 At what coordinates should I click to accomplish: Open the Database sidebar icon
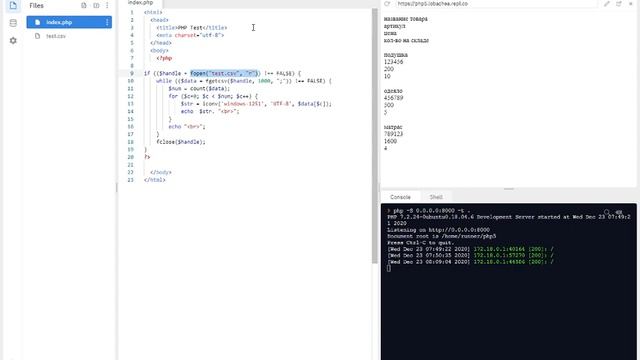[13, 23]
